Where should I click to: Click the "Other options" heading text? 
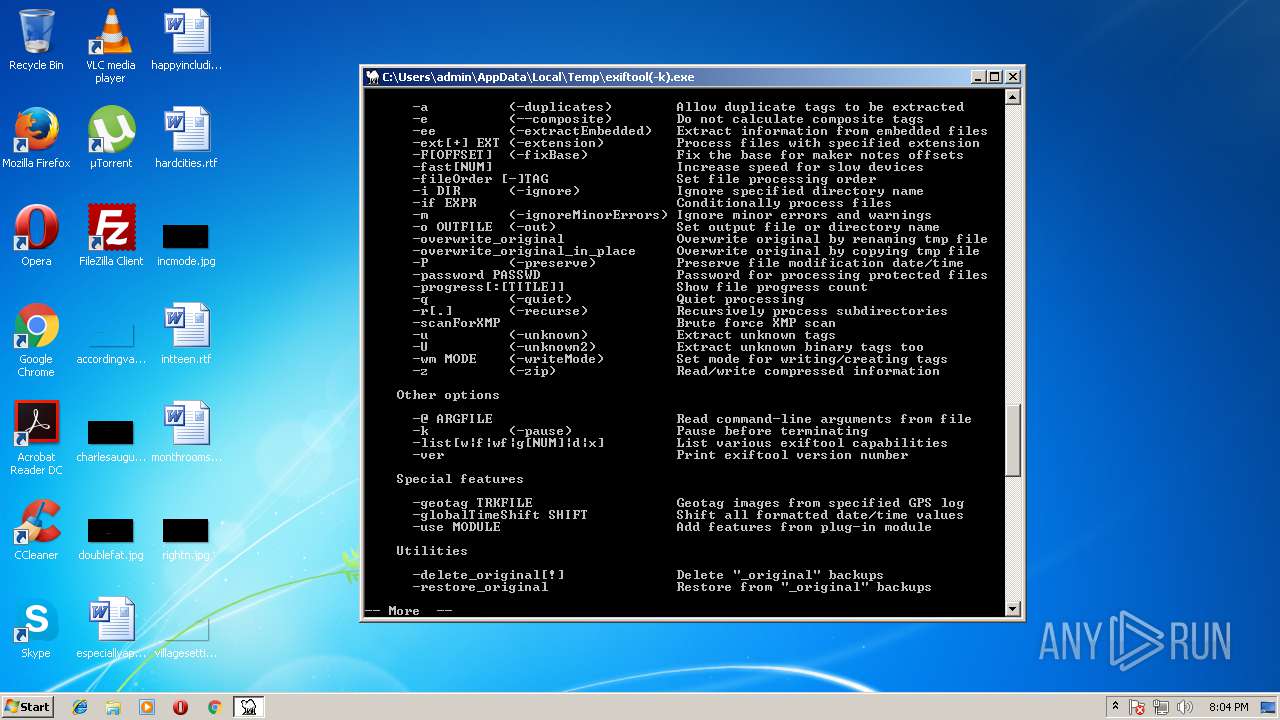point(448,395)
